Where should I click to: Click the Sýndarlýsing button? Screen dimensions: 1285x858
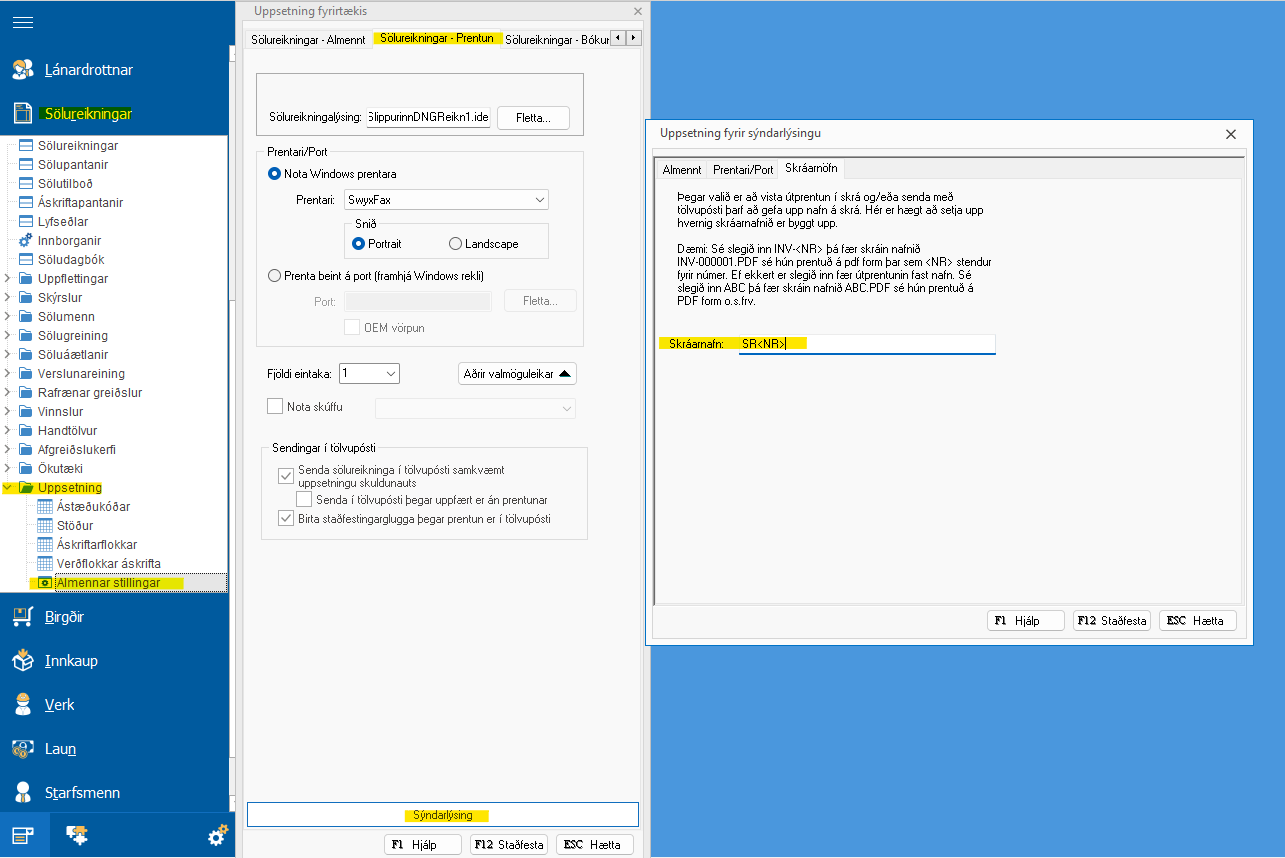(442, 815)
